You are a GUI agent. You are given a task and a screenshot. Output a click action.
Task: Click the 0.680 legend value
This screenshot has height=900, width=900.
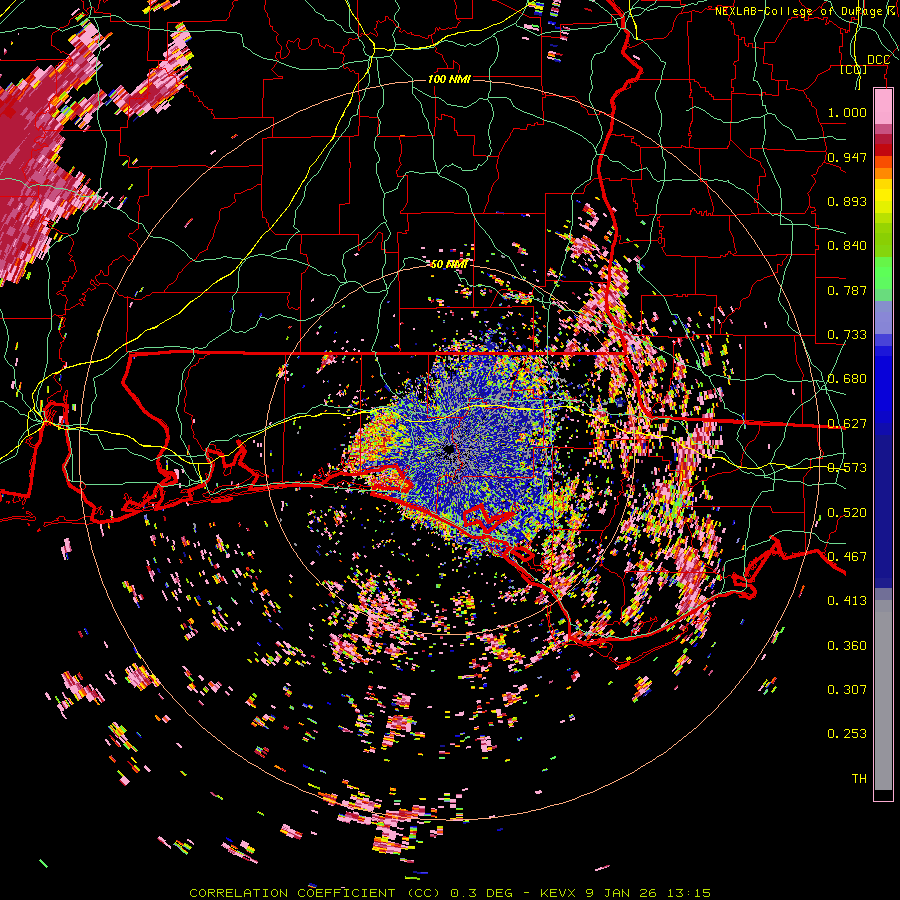point(847,379)
